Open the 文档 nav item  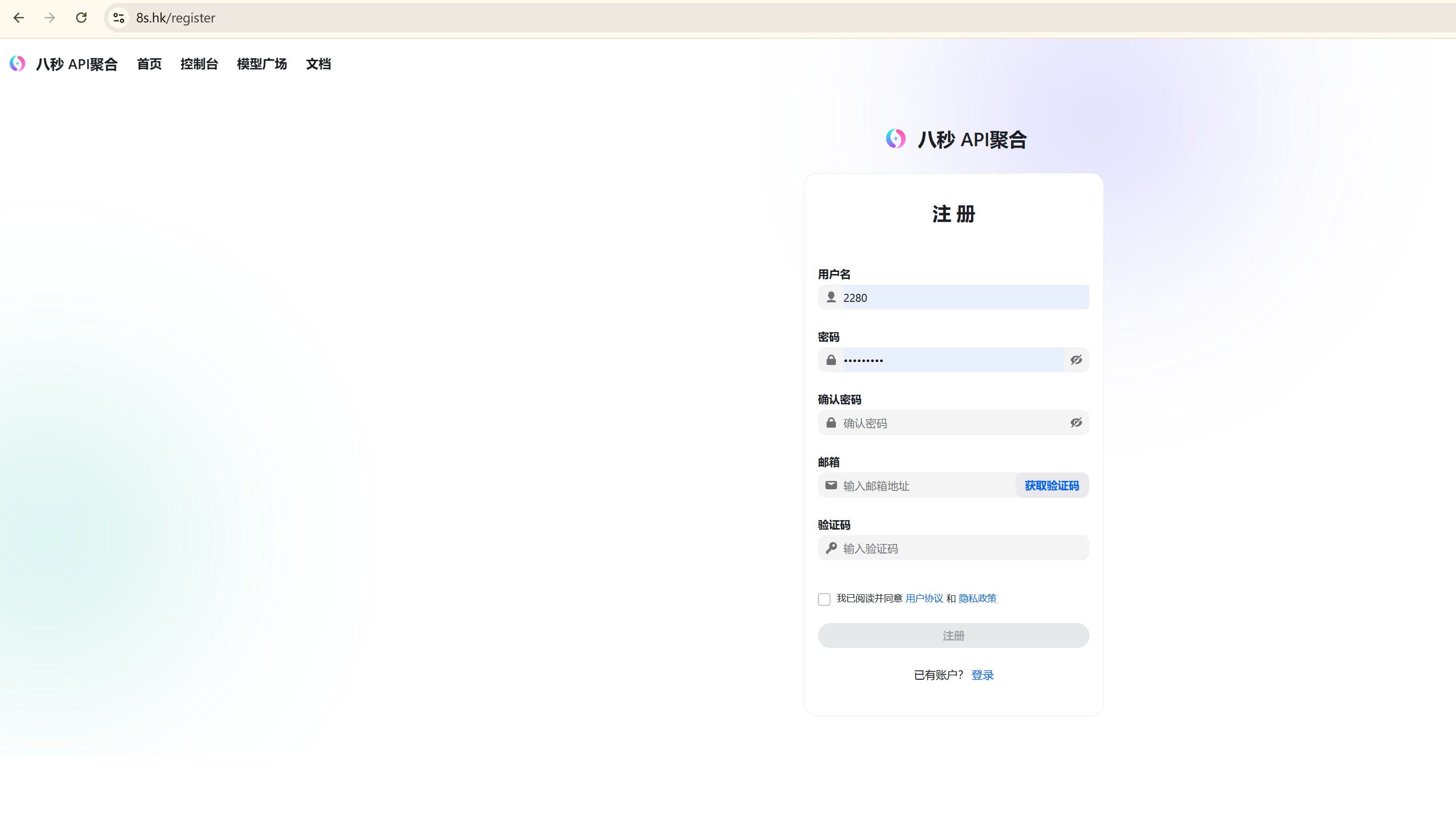318,64
